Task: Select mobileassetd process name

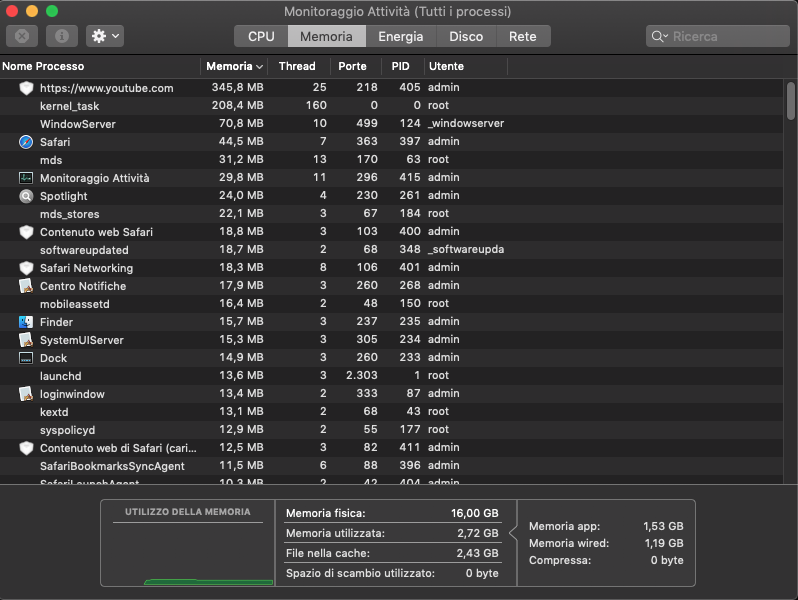Action: tap(75, 304)
